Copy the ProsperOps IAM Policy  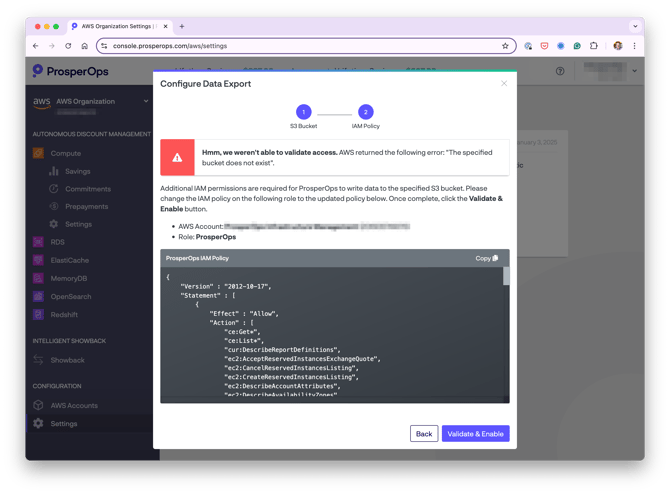point(487,258)
